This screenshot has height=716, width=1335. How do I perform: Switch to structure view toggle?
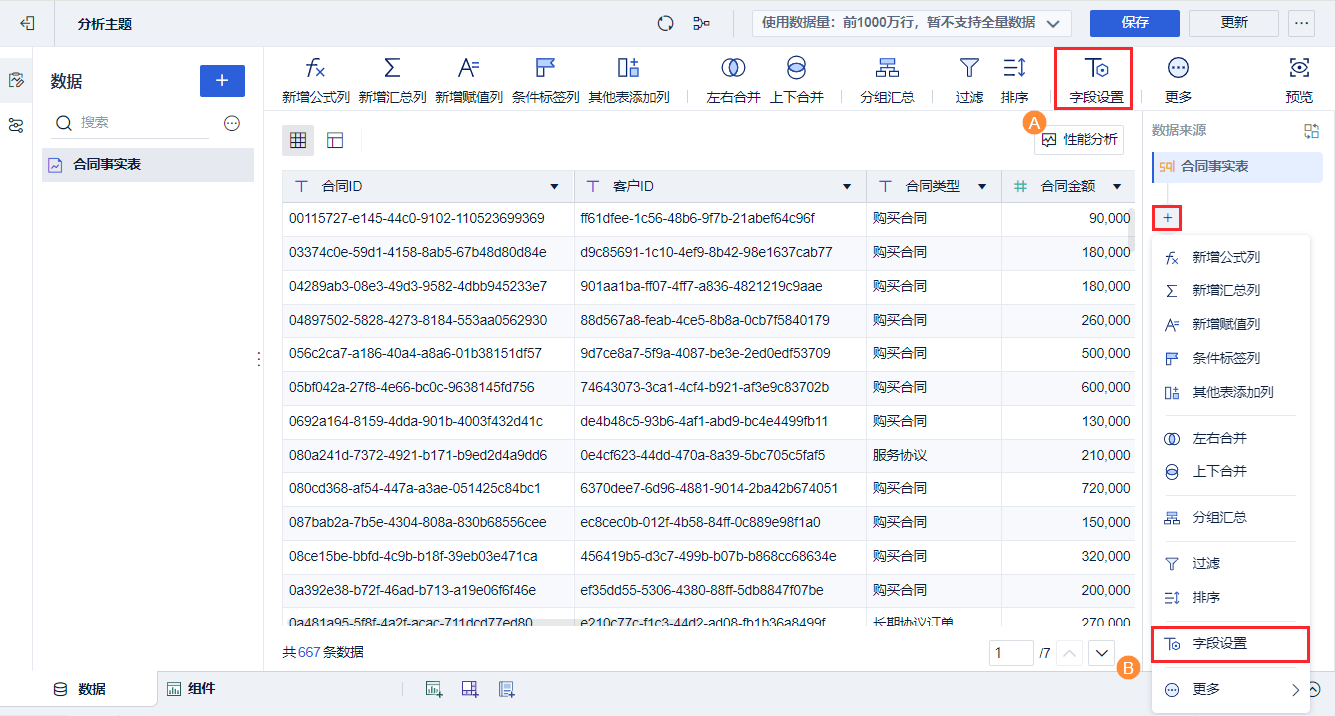coord(335,141)
